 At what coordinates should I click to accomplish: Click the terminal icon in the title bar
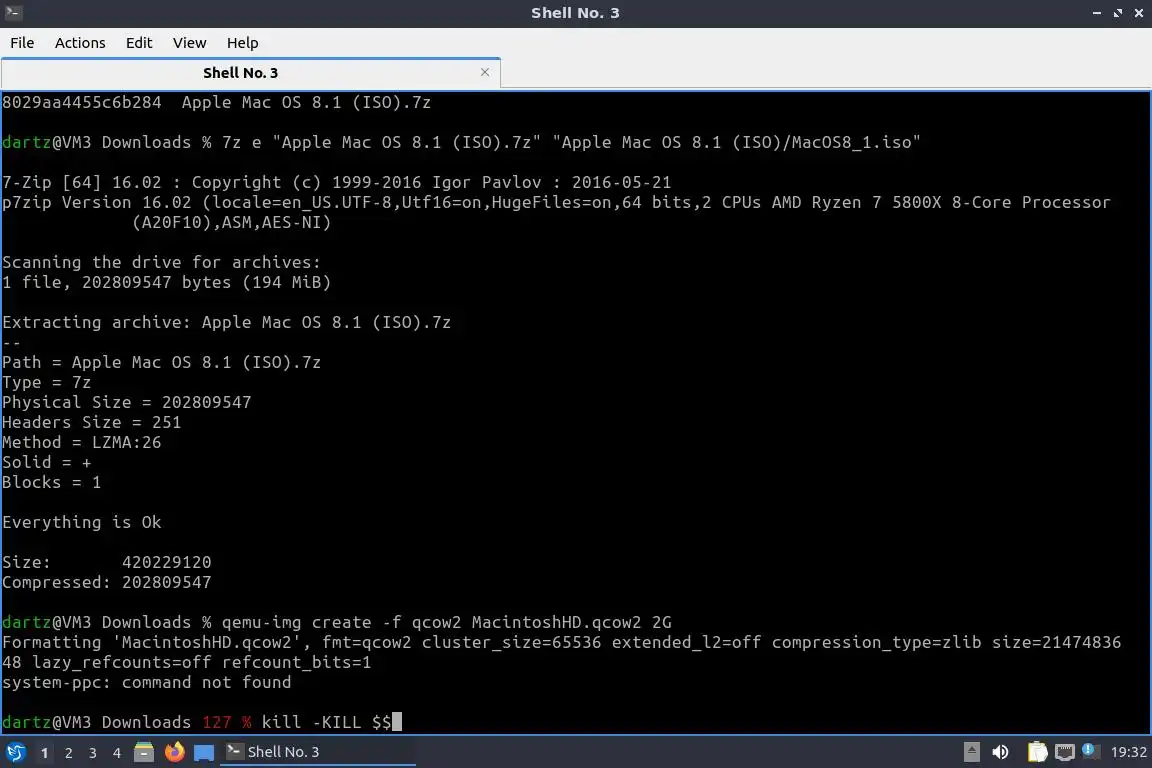(x=13, y=12)
